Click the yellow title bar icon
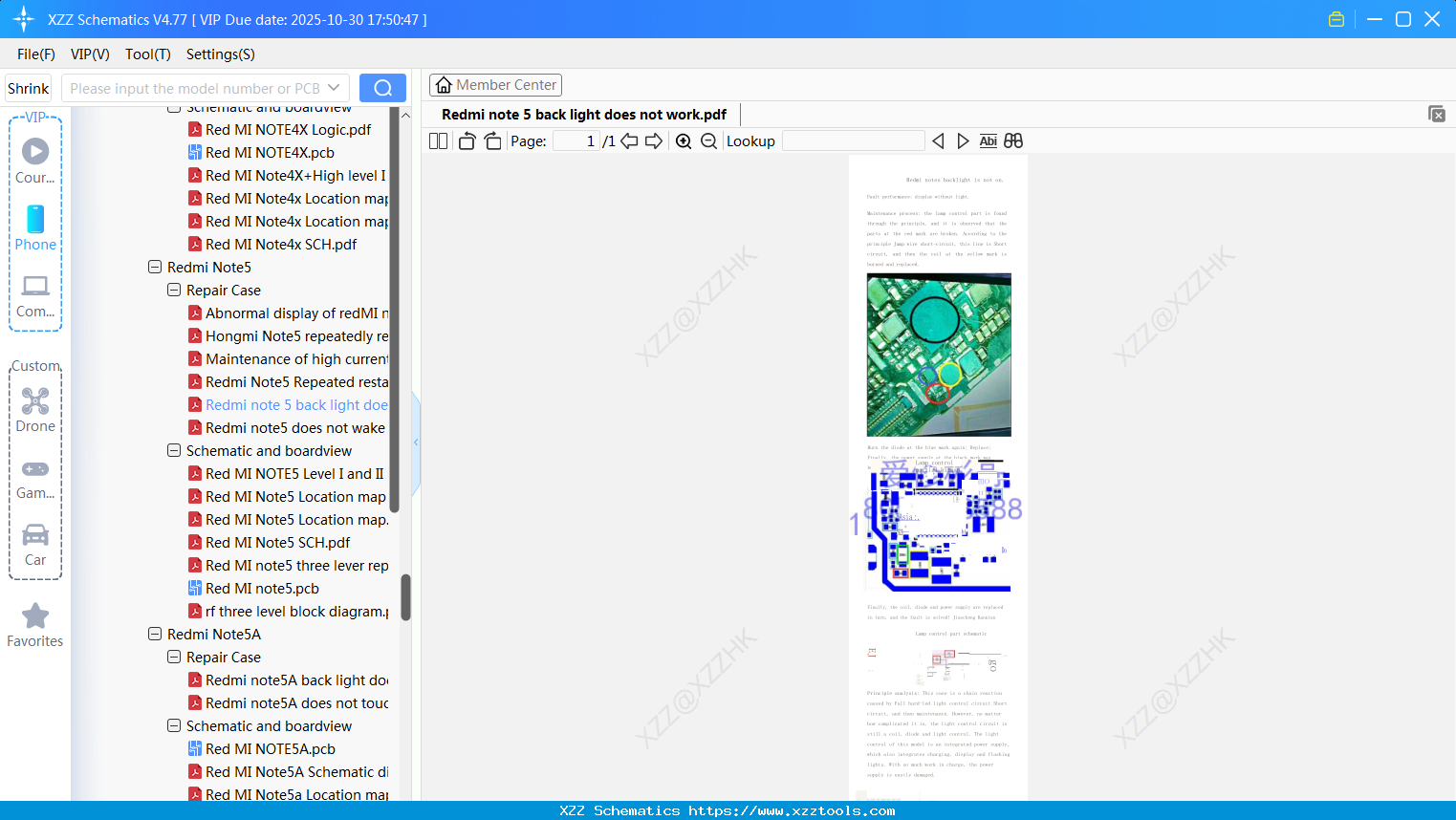 [x=1336, y=19]
